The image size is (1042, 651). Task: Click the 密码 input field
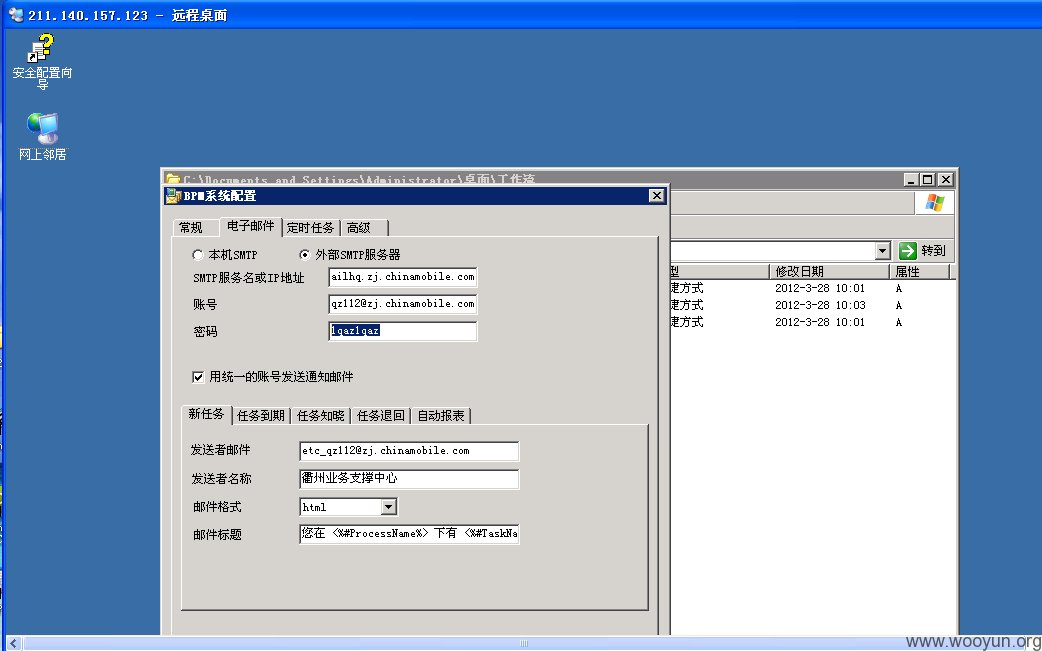coord(403,331)
